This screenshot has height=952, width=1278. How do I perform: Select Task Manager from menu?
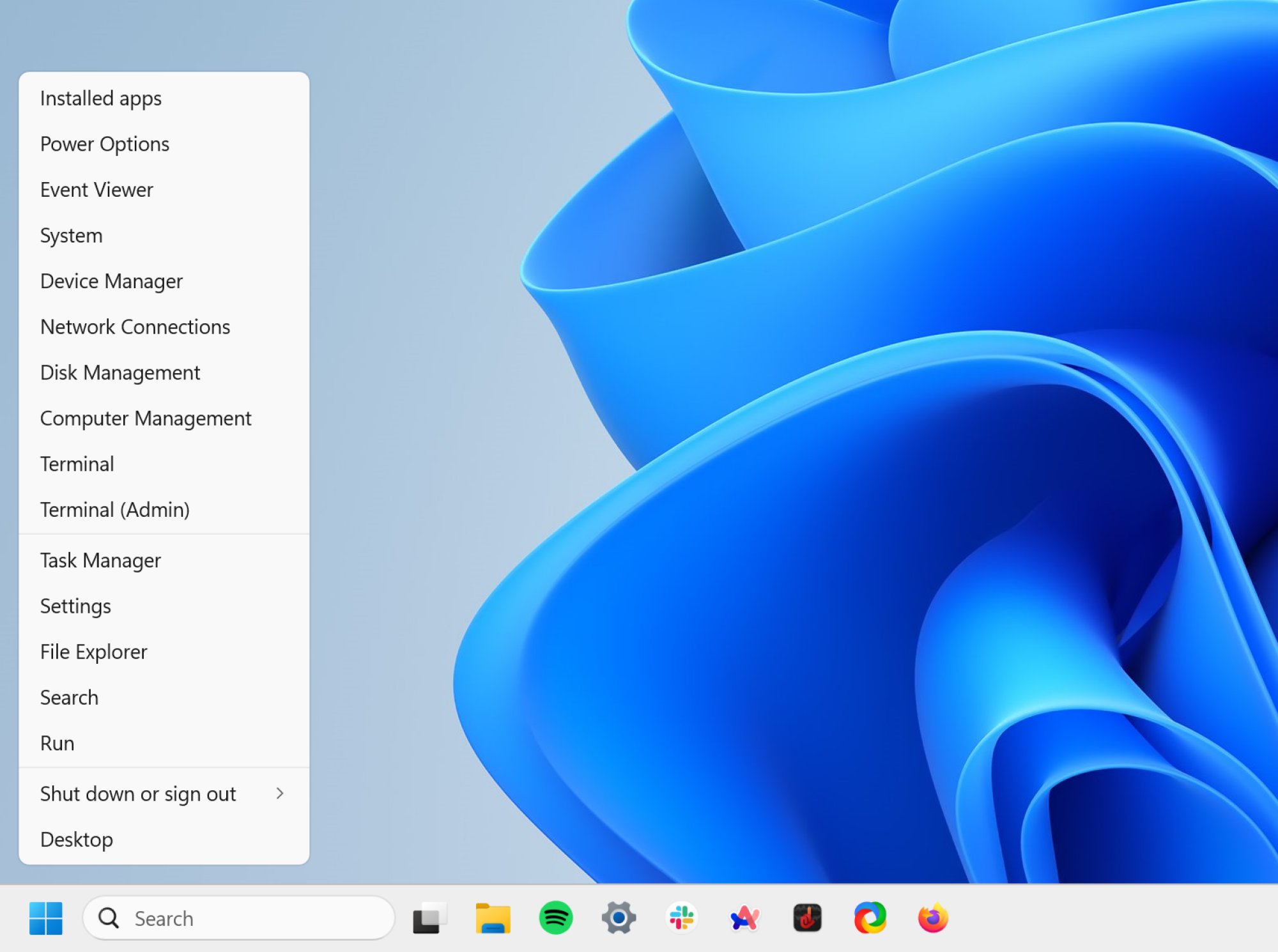pos(100,560)
